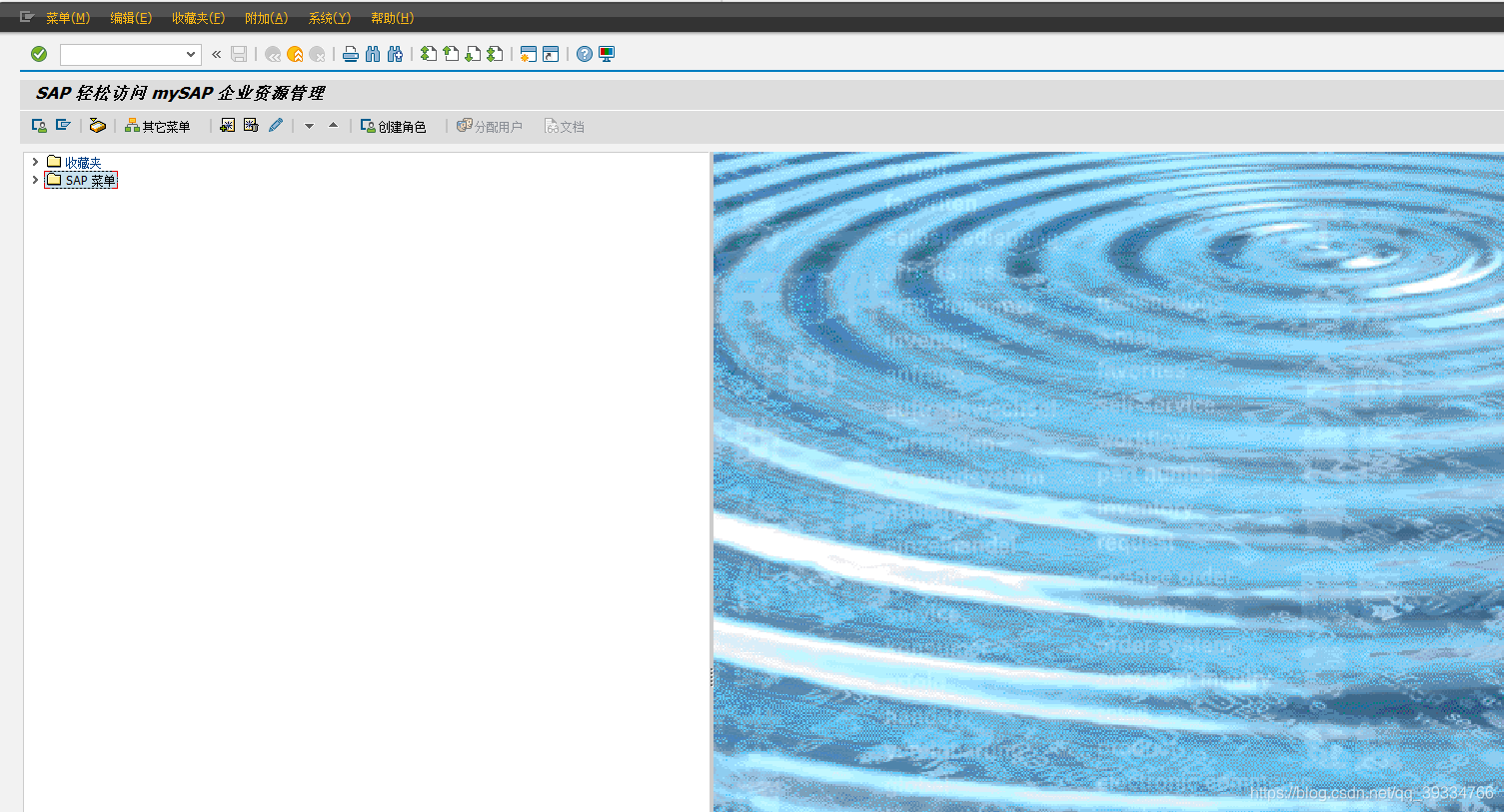Click the SAP Menu icon
This screenshot has width=1504, height=812.
(x=63, y=126)
